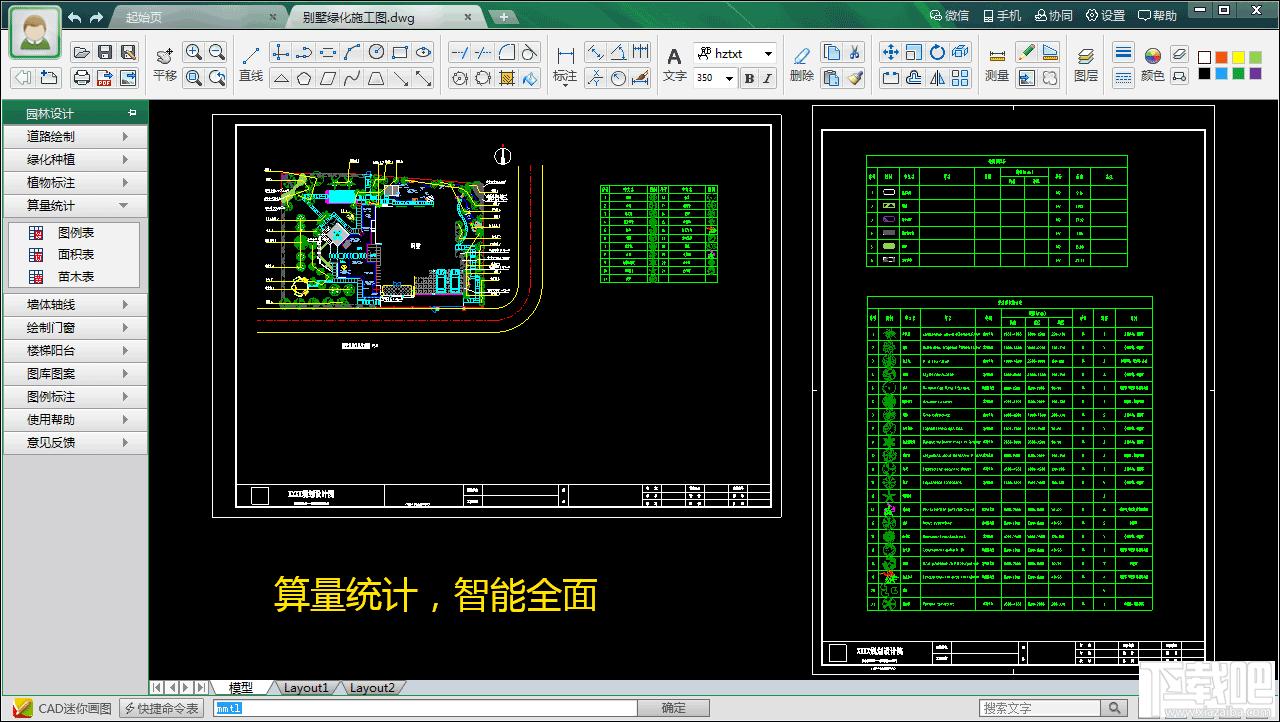
Task: Open the hztxt font dropdown
Action: coord(768,54)
